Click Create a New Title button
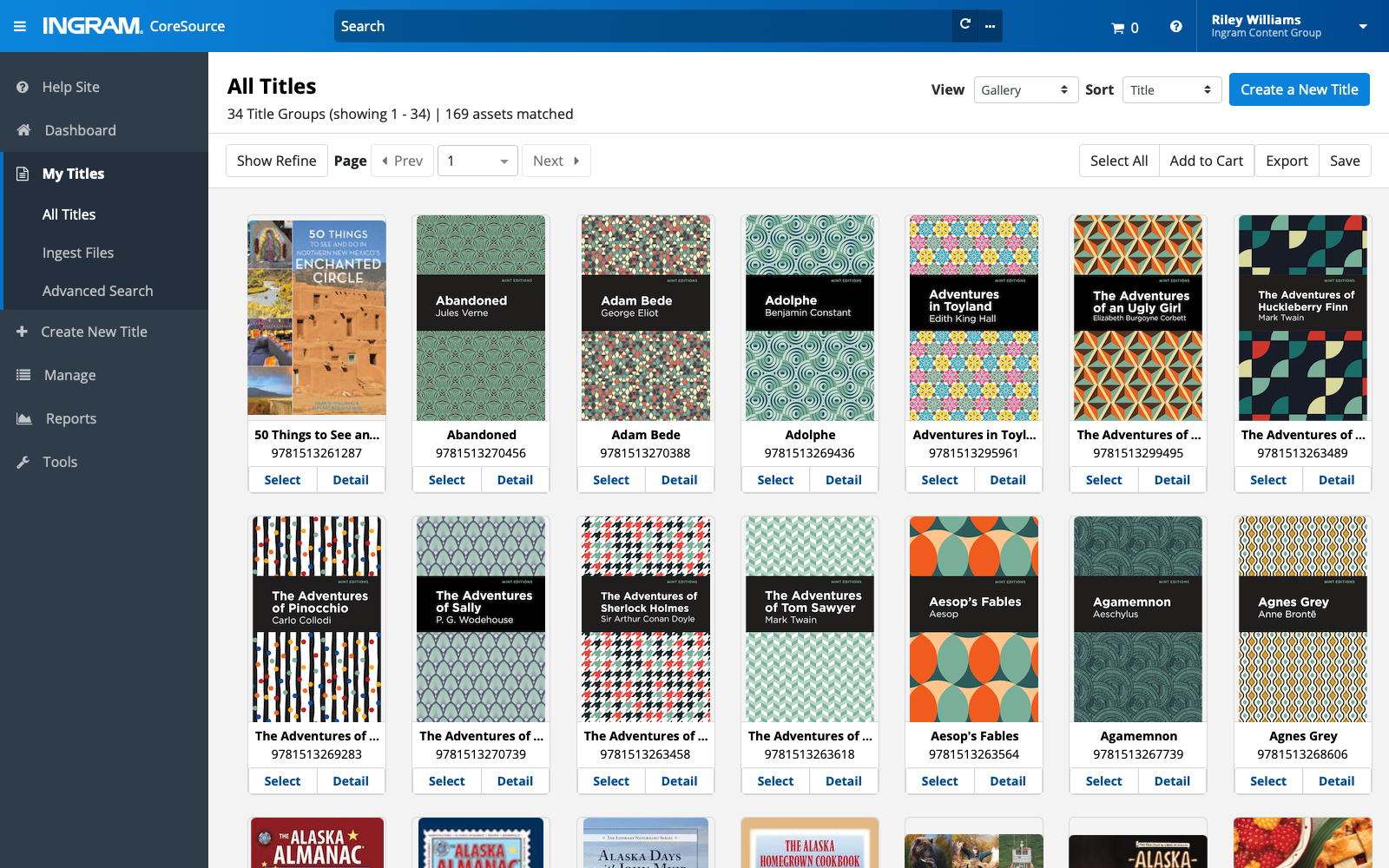 tap(1299, 89)
